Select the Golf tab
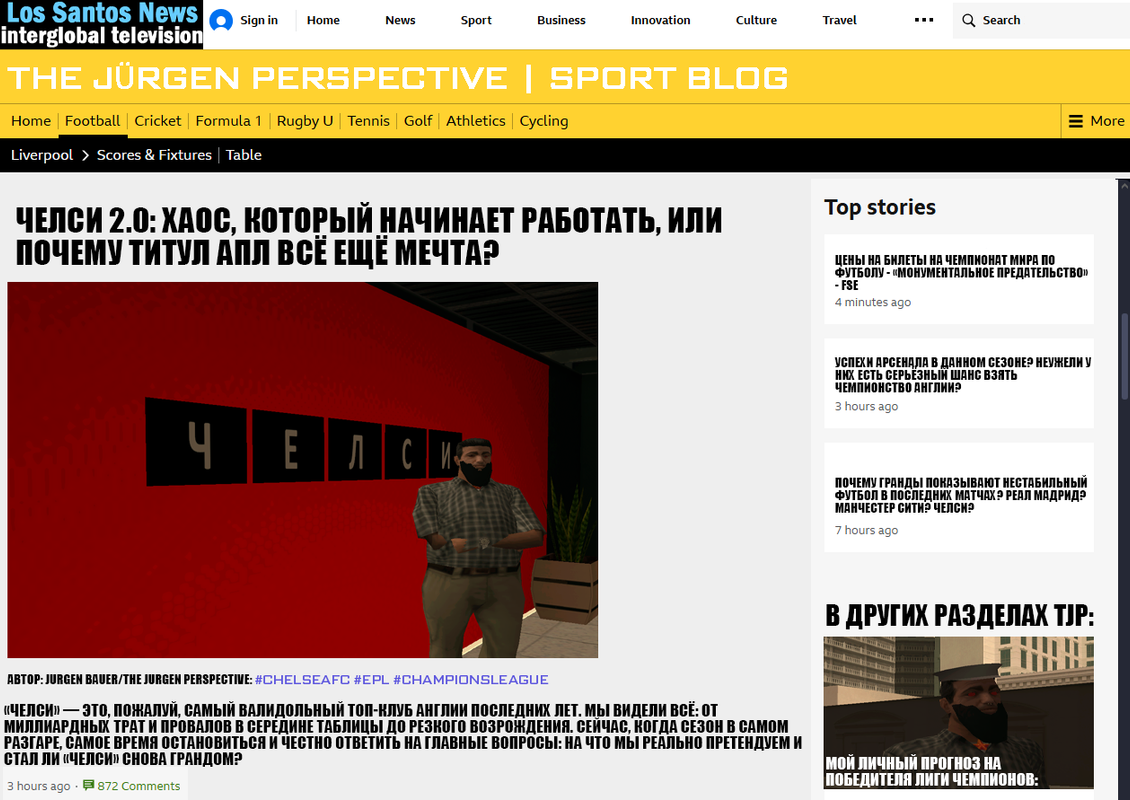 pyautogui.click(x=418, y=121)
